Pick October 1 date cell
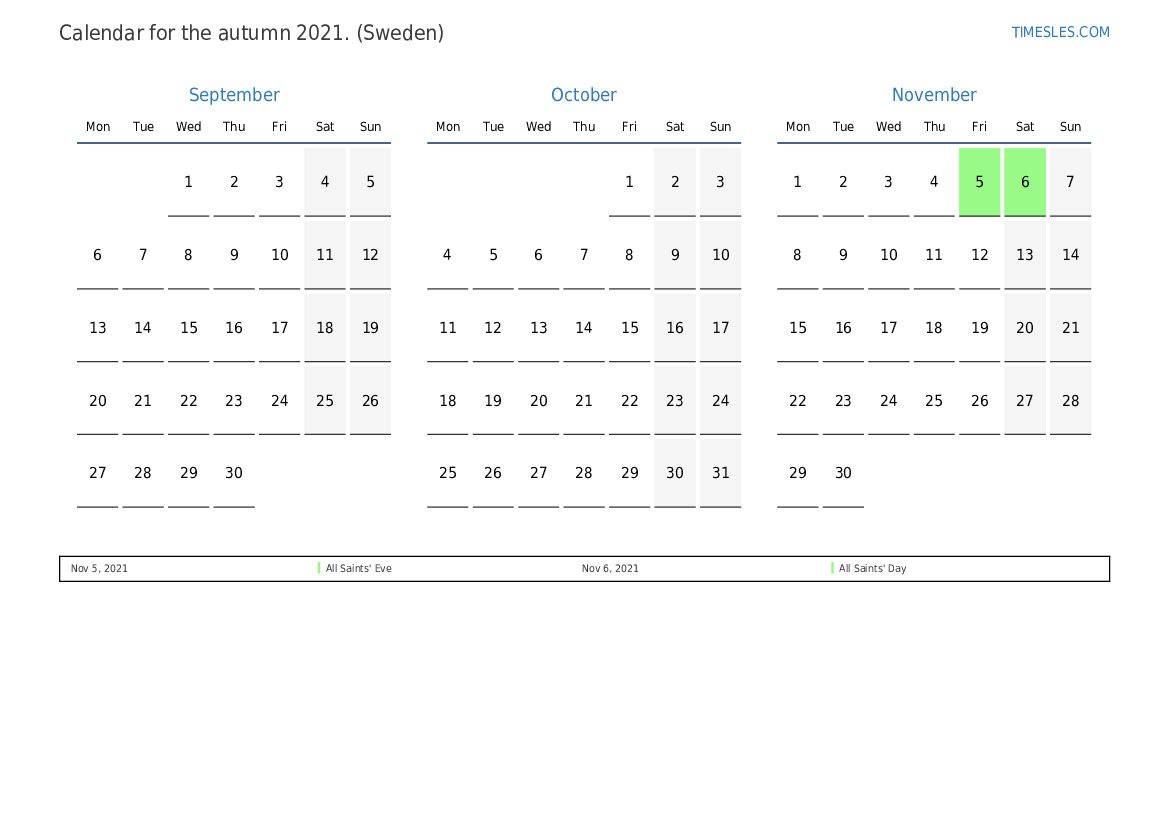Screen dimensions: 1169x827 coord(629,182)
